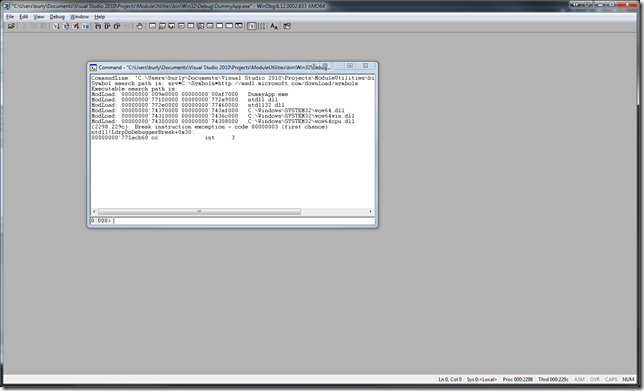
Task: Click the CAPS status bar indicator
Action: [611, 379]
